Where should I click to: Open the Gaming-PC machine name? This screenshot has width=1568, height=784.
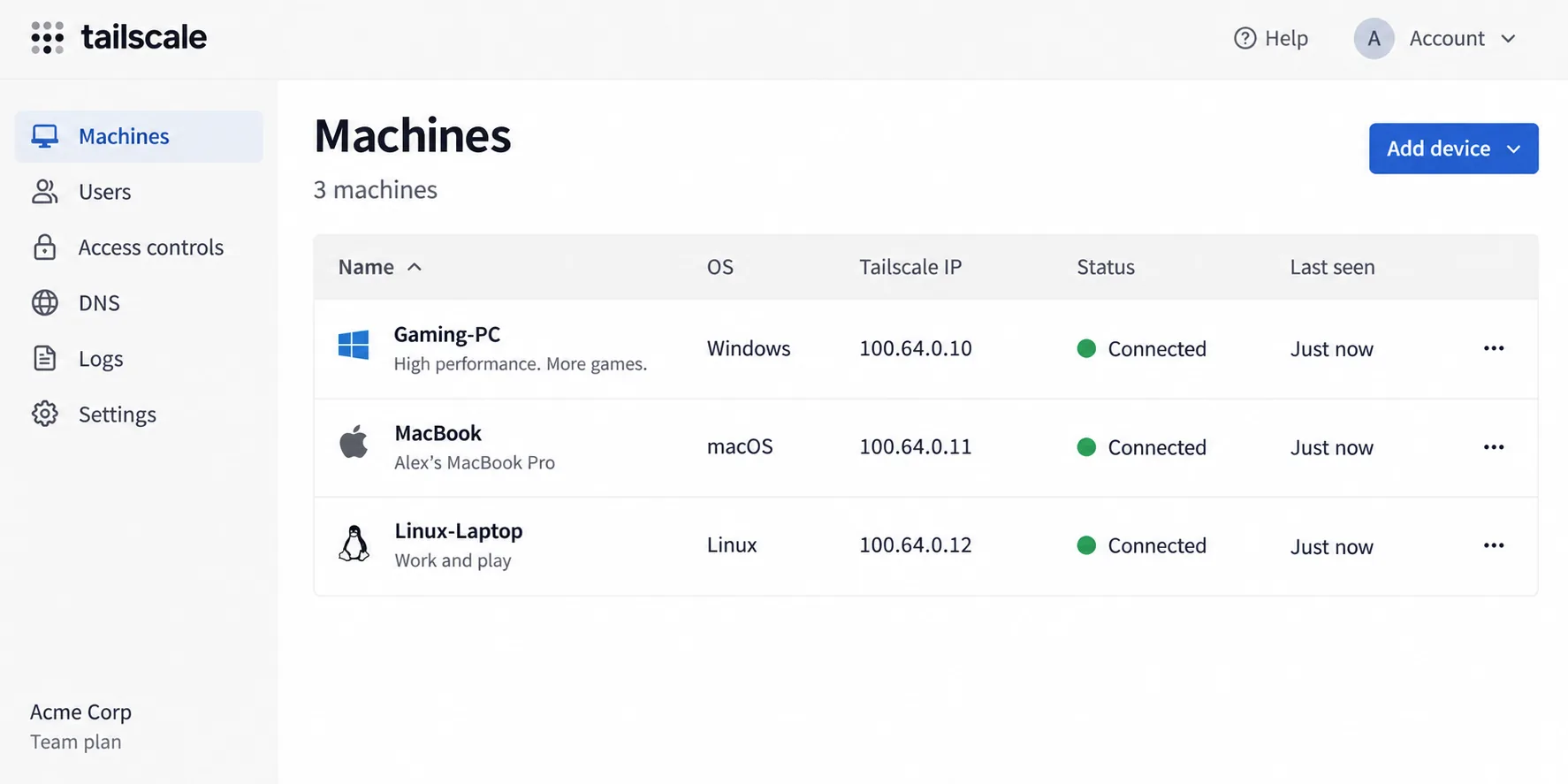447,334
